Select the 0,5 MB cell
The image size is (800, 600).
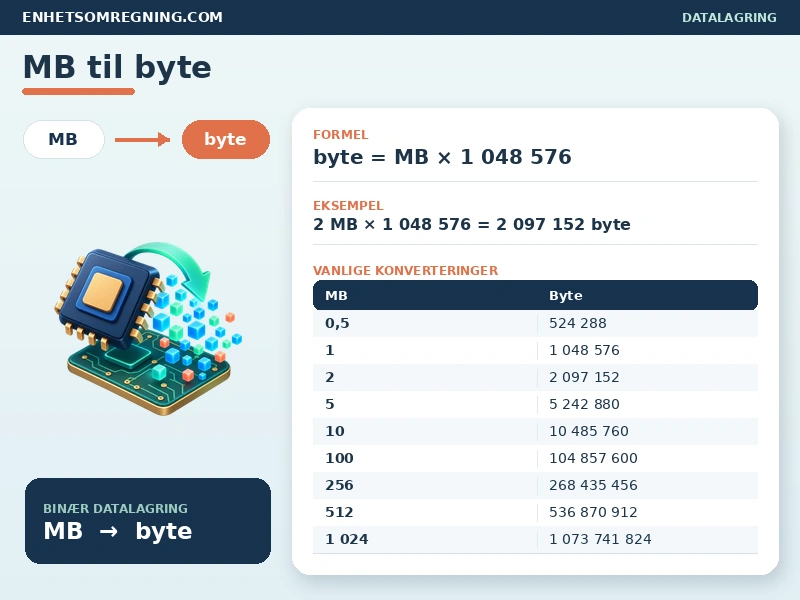pyautogui.click(x=337, y=323)
